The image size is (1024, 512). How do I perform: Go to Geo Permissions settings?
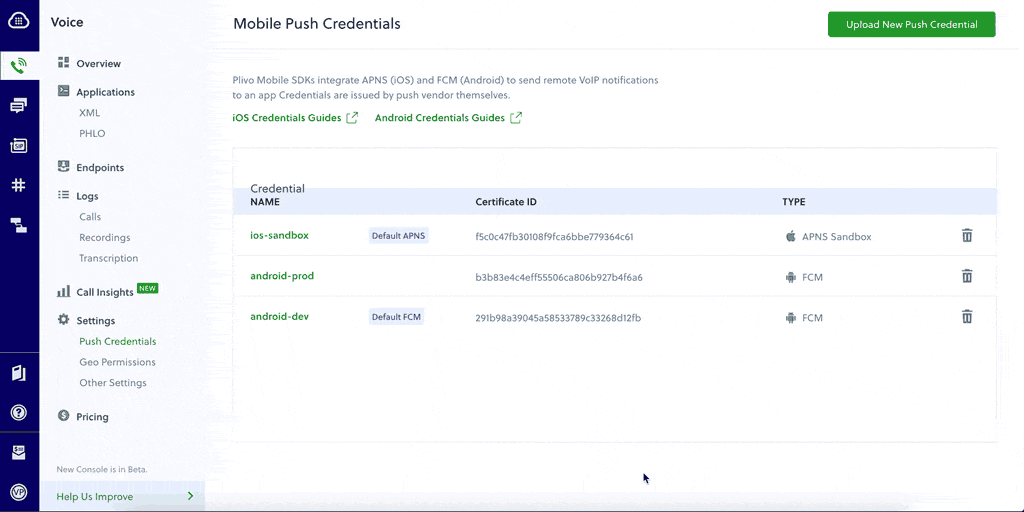click(x=118, y=362)
